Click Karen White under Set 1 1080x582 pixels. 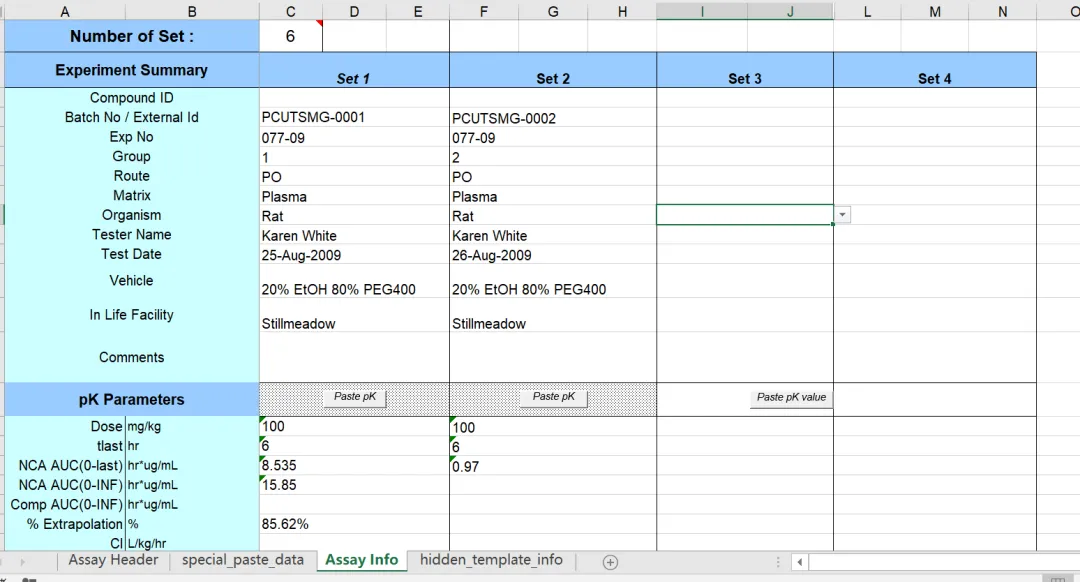coord(354,236)
